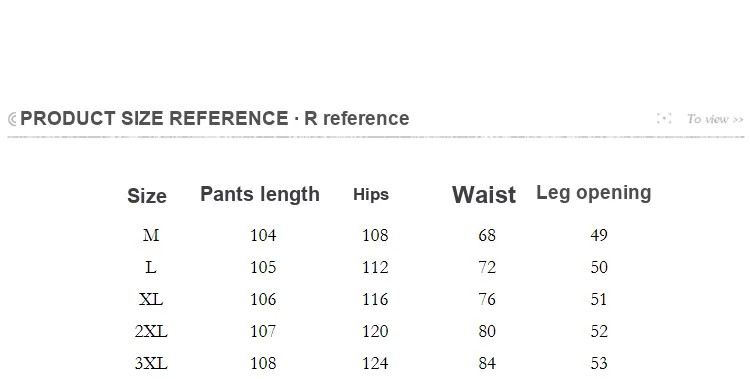Viewport: 750px width, 379px height.
Task: Click the expand-view icon beside To view
Action: click(664, 118)
